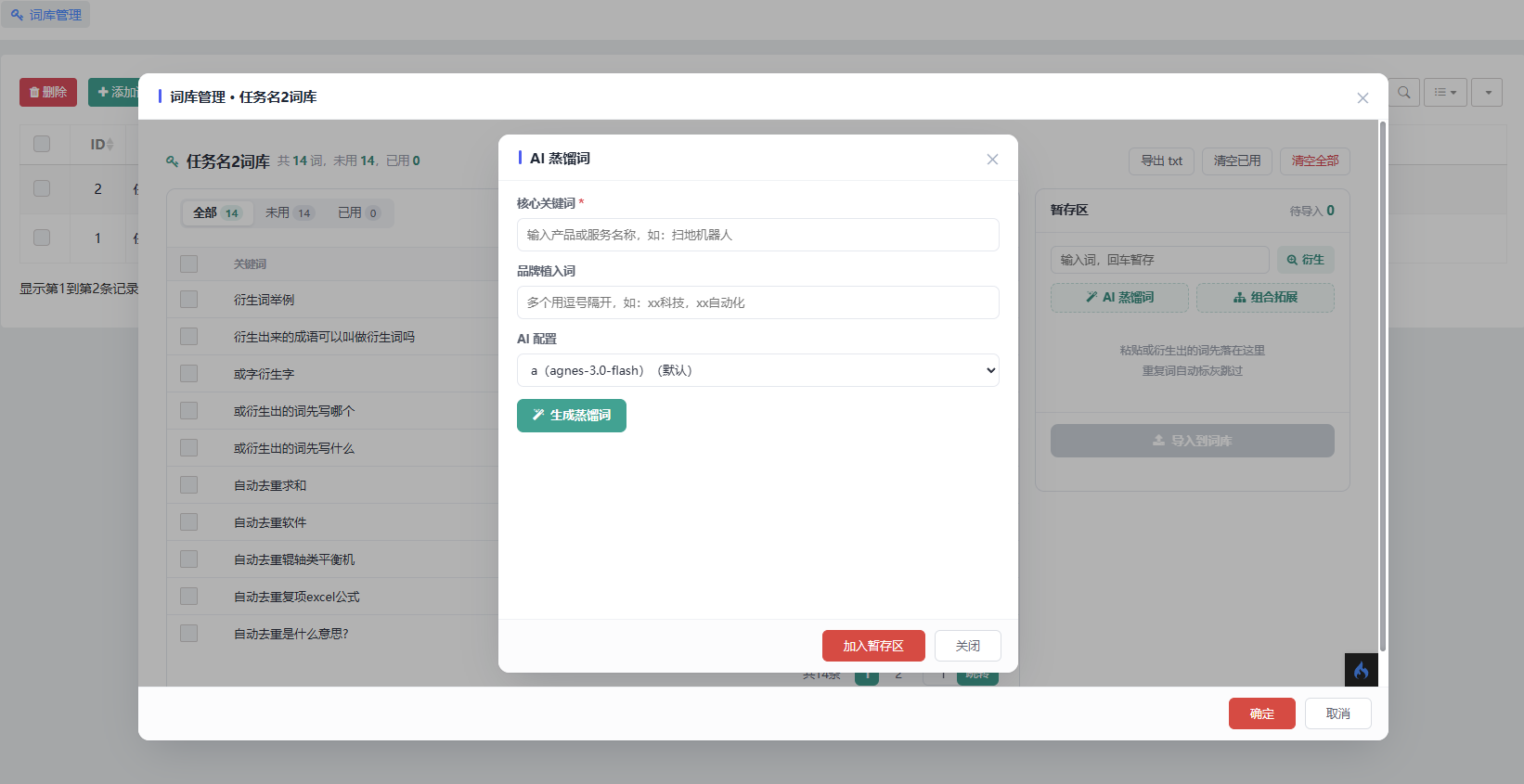
Task: Open the list view dropdown in background toolbar
Action: pyautogui.click(x=1445, y=92)
